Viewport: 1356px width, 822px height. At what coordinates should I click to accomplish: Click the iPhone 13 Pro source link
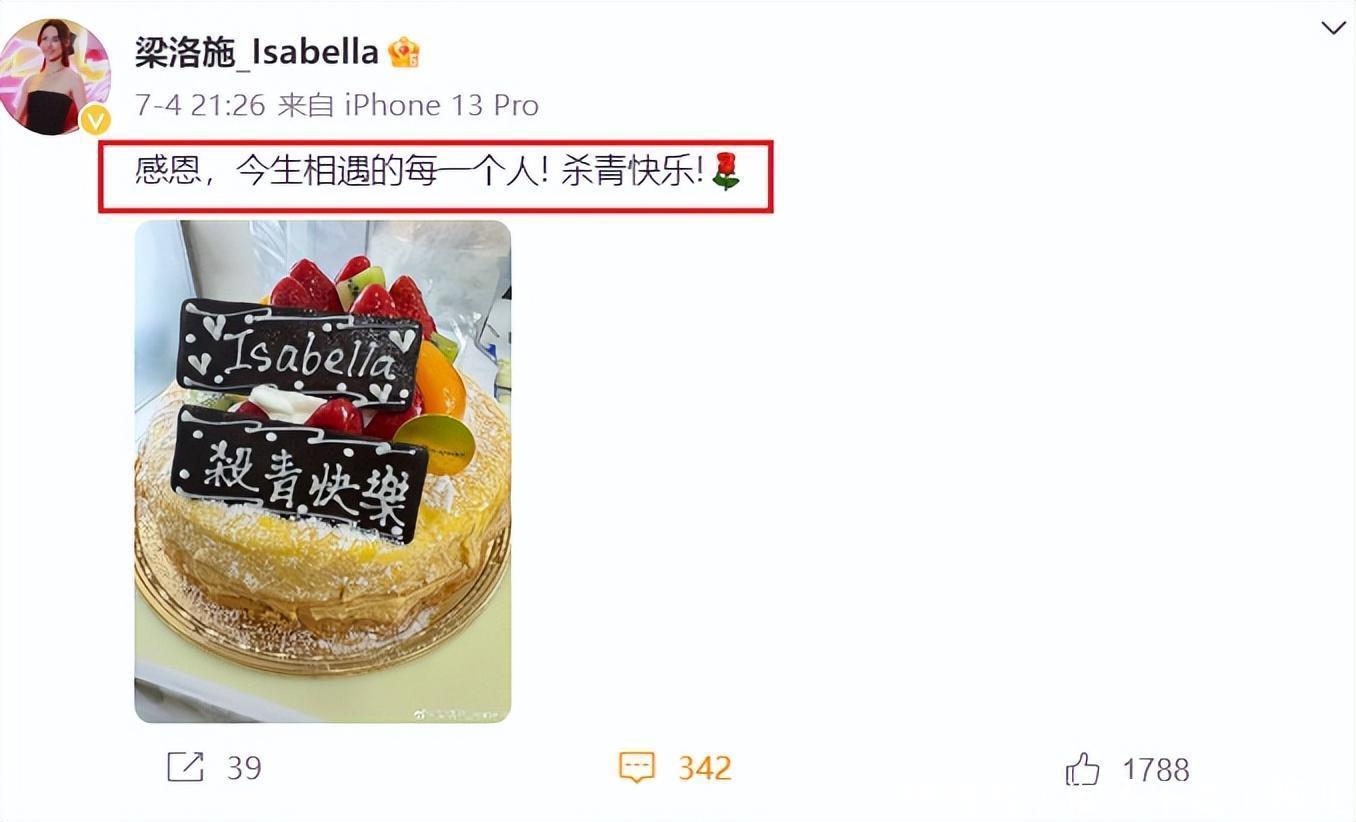tap(441, 105)
